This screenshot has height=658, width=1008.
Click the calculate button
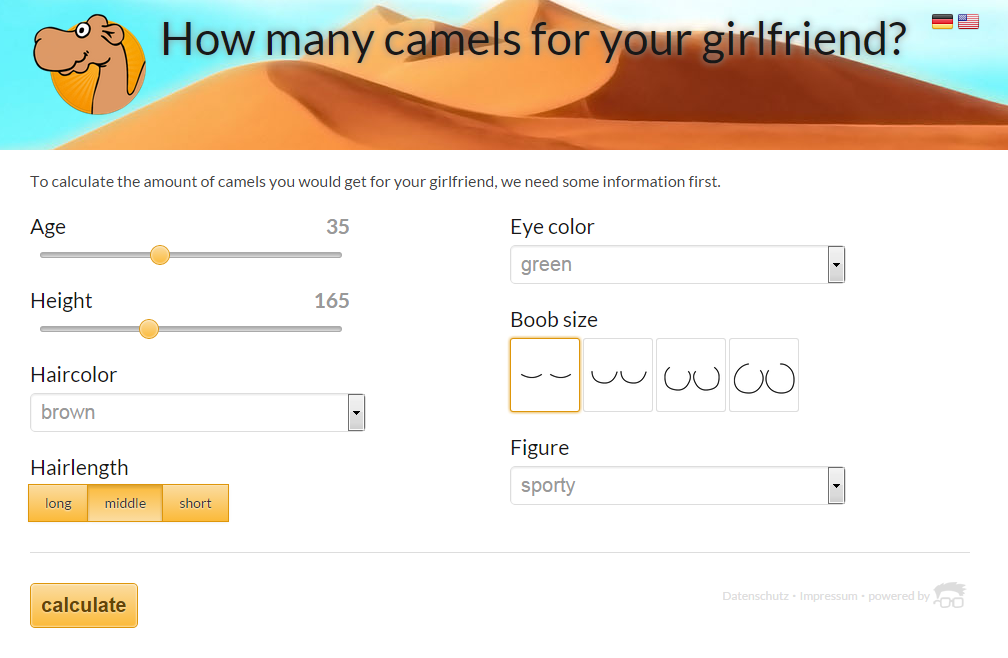(x=84, y=605)
